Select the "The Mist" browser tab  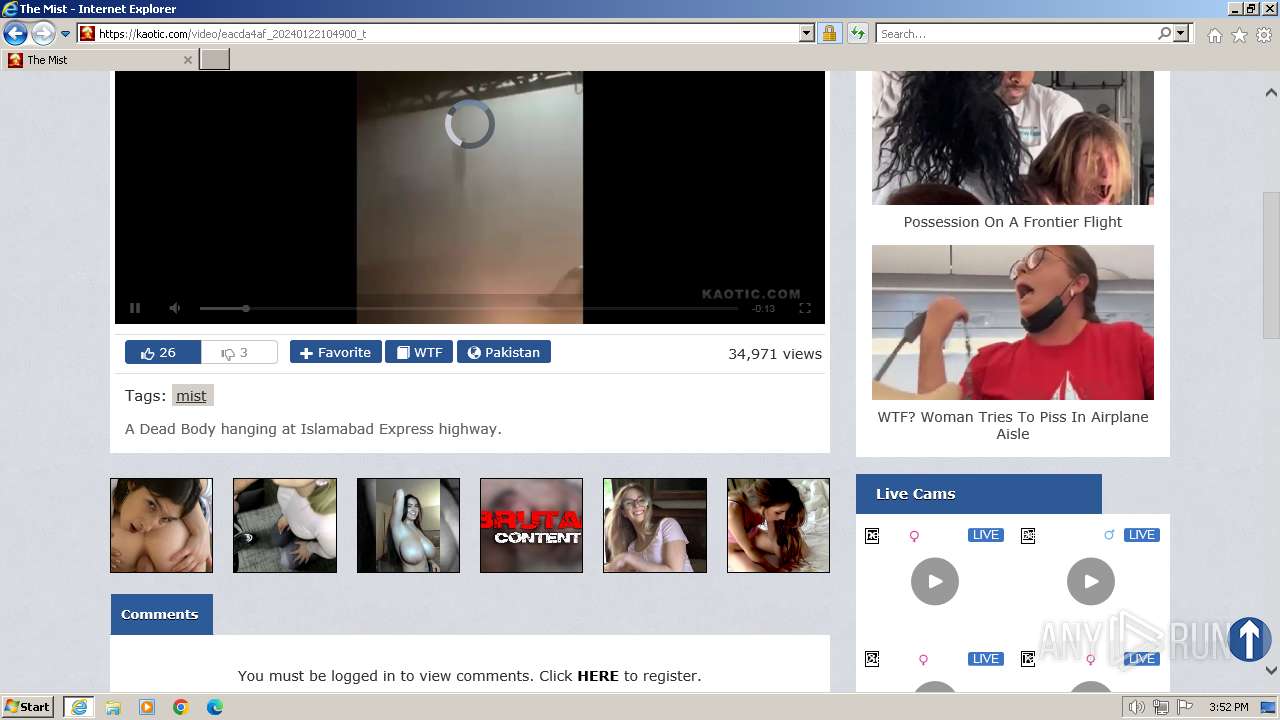(x=99, y=60)
